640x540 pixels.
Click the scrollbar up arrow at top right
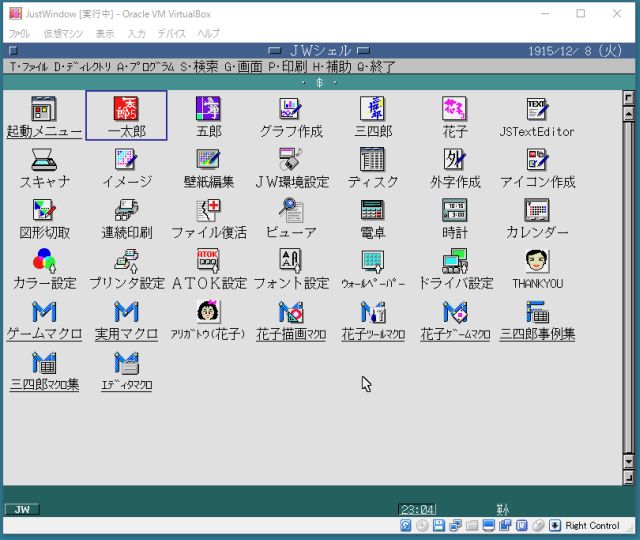pos(628,99)
